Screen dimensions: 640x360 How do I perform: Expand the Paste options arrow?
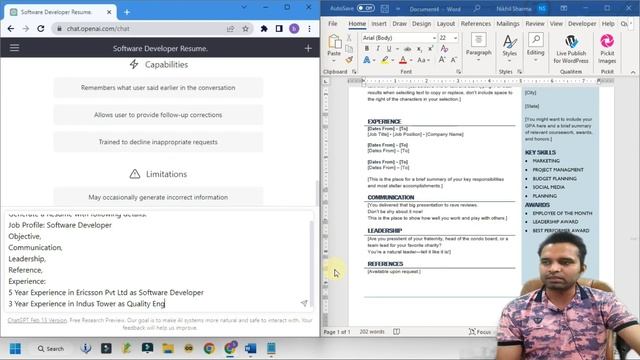pos(334,60)
